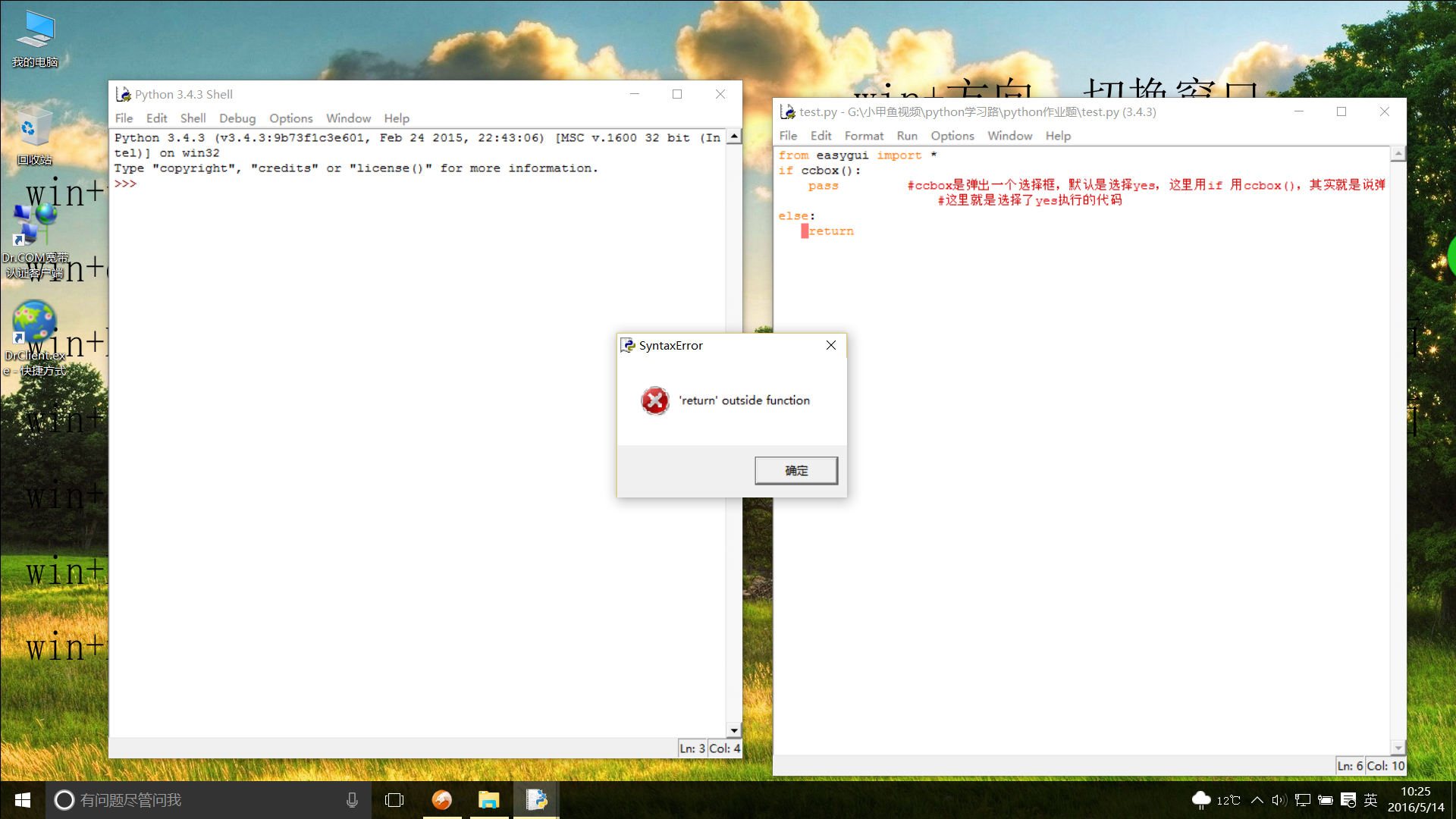
Task: Close the SyntaxError dialog with its X
Action: (x=831, y=345)
